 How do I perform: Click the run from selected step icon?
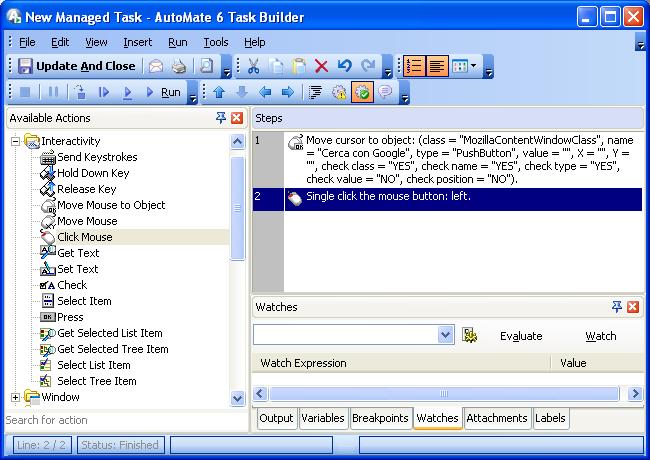click(x=127, y=92)
